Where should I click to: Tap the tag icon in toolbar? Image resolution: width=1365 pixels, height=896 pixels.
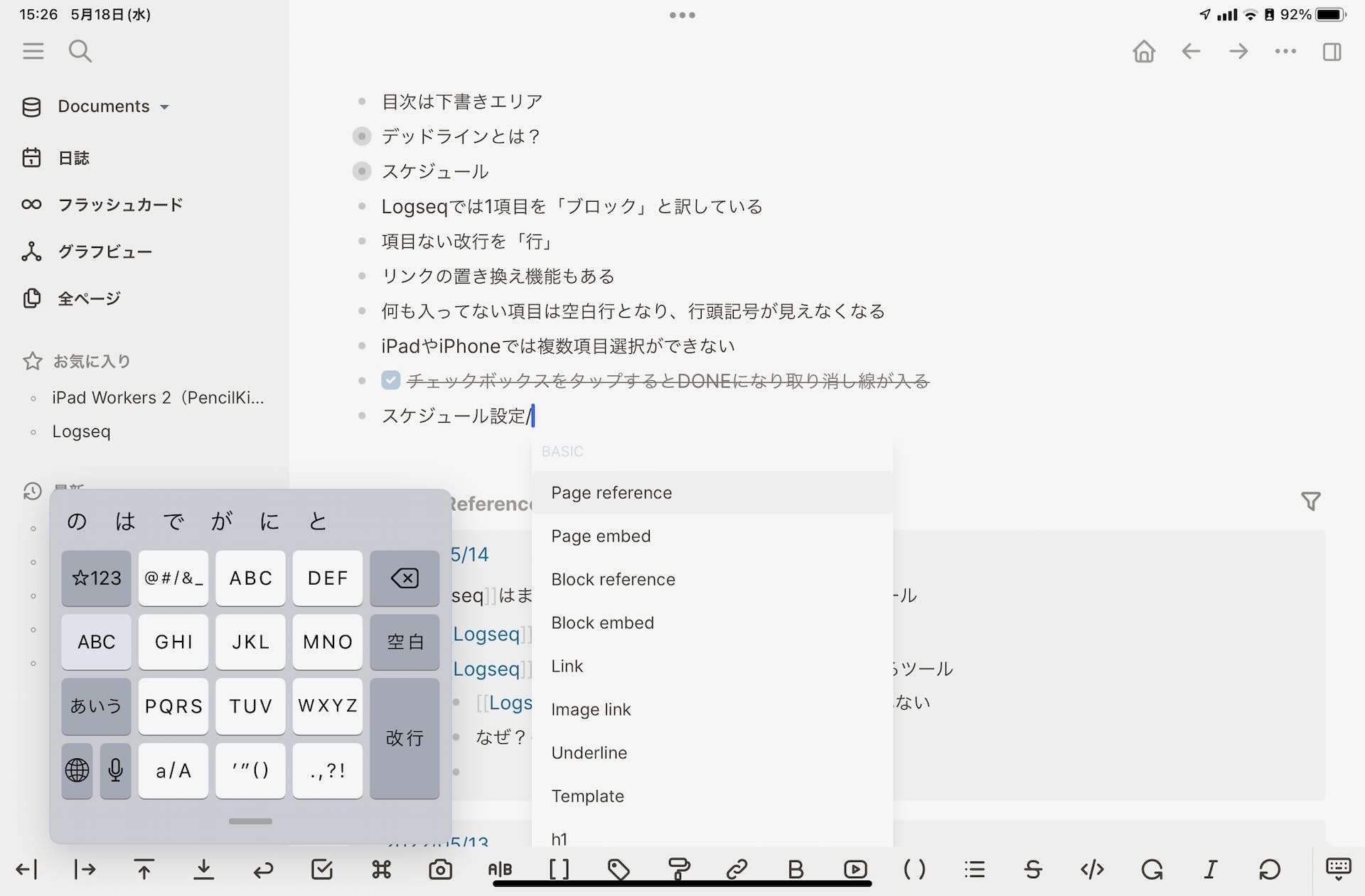click(619, 869)
